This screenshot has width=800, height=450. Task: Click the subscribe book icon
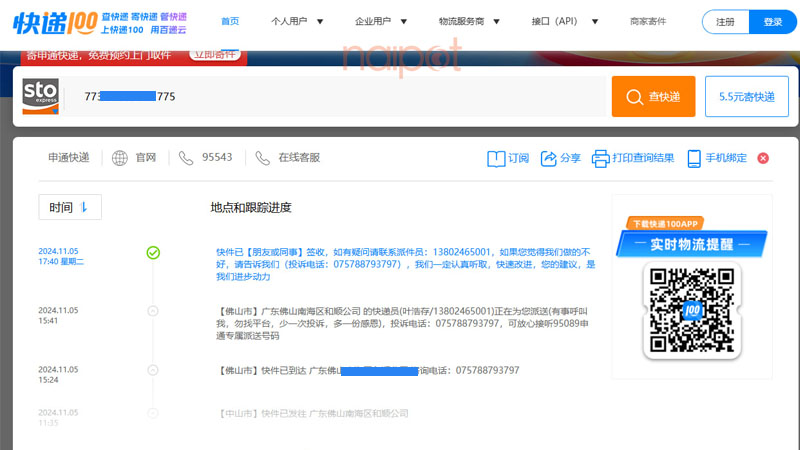[496, 158]
